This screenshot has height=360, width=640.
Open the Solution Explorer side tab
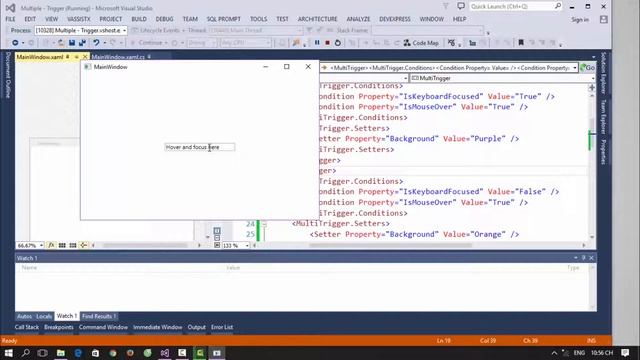pos(603,73)
